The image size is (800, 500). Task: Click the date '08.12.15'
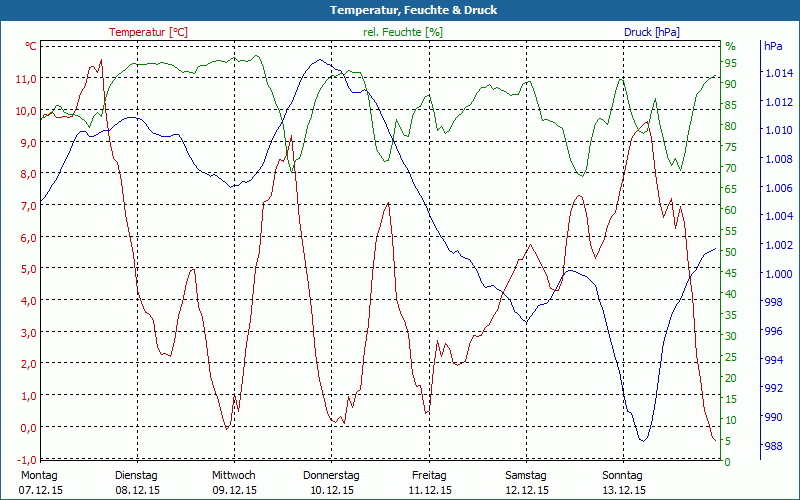138,490
